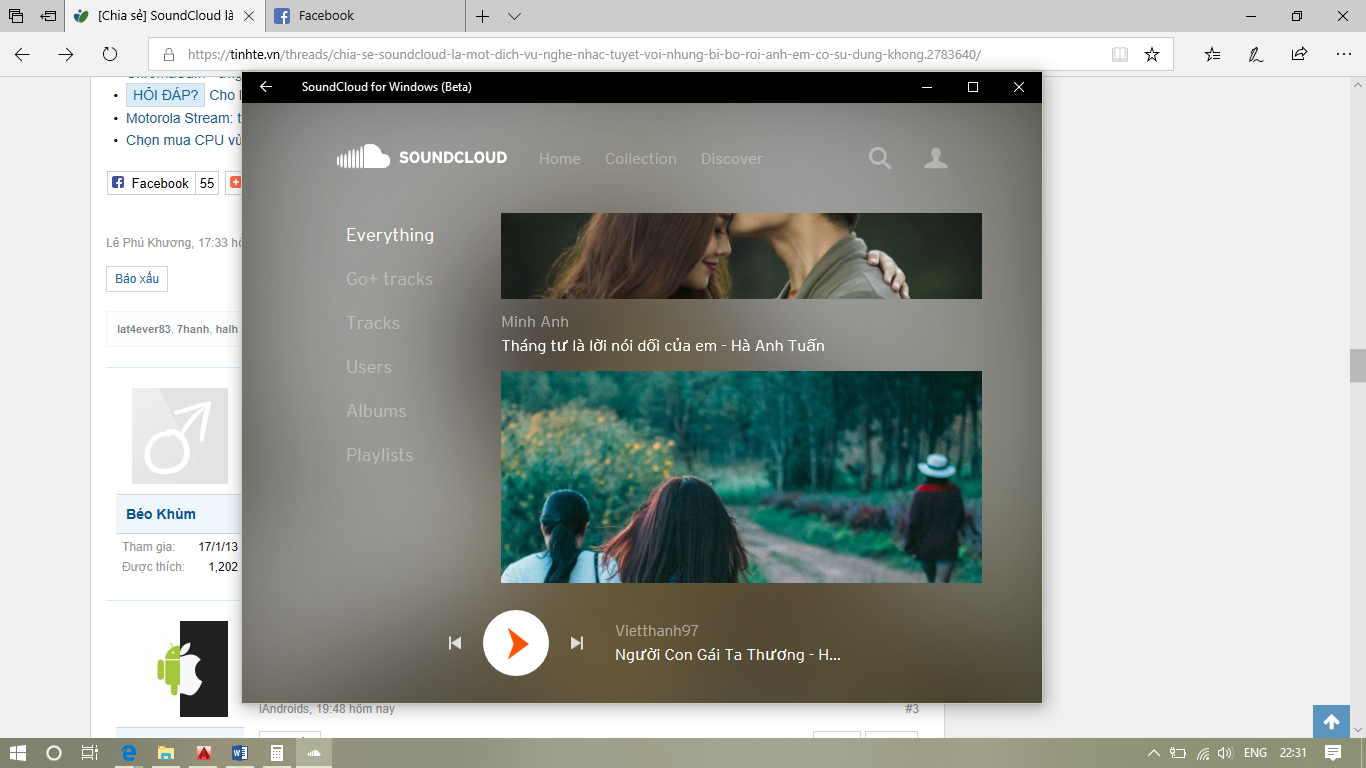This screenshot has height=768, width=1366.
Task: Click the SoundCloud logo in the app header
Action: [422, 157]
